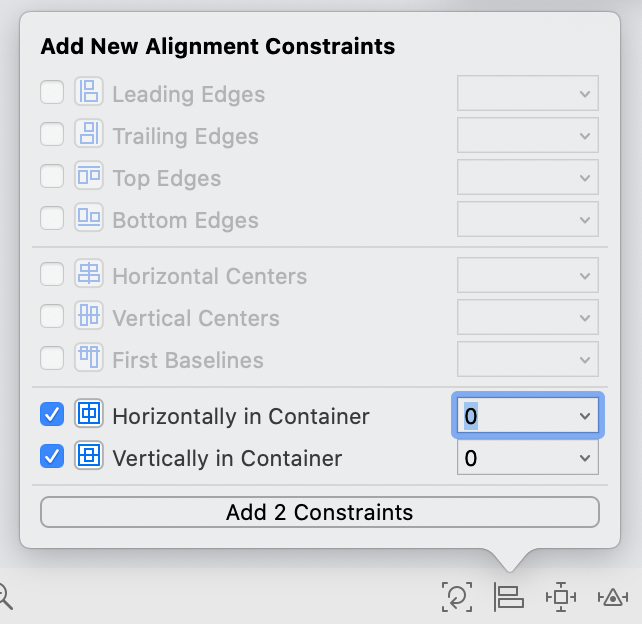Image resolution: width=642 pixels, height=624 pixels.
Task: Uncheck the Horizontally in Container checkbox
Action: pos(52,415)
